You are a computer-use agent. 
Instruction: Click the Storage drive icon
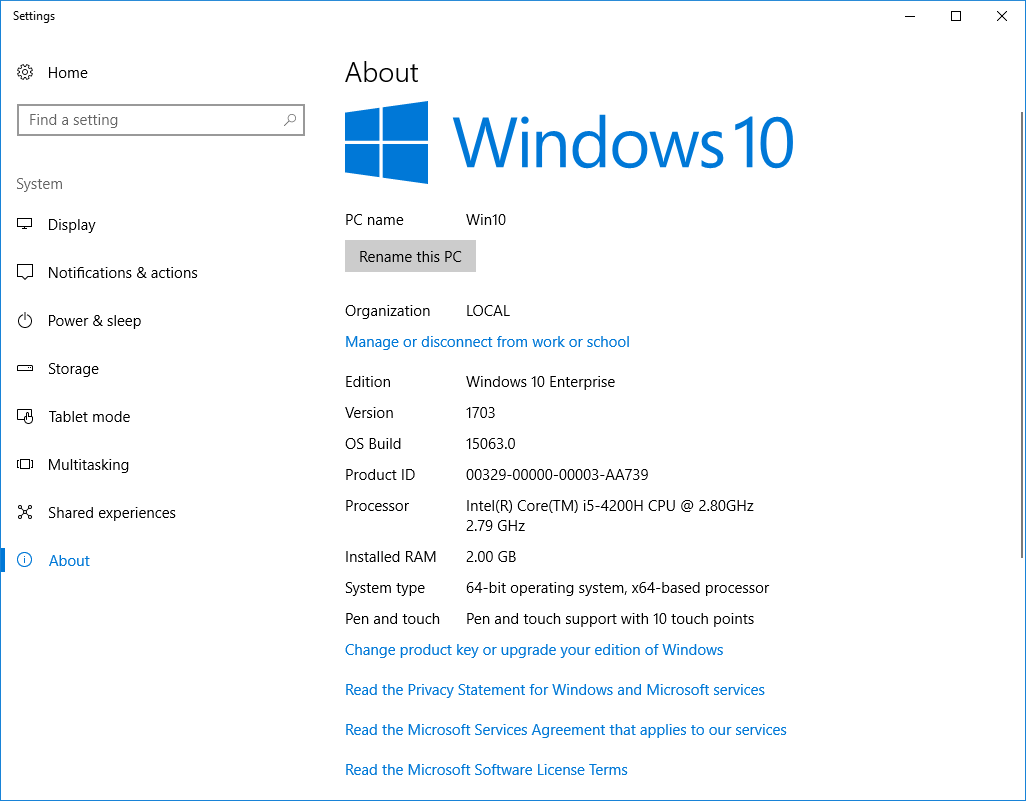25,368
